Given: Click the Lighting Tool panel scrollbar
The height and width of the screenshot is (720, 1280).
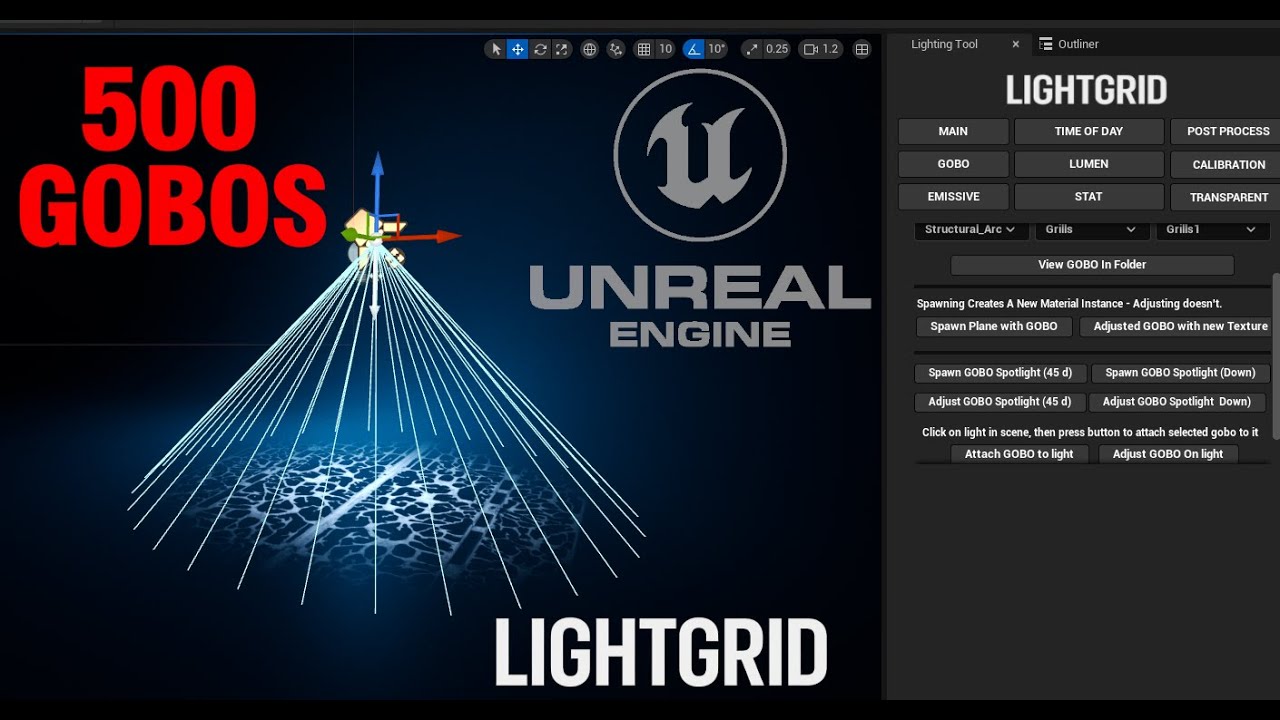Looking at the screenshot, I should point(1275,355).
